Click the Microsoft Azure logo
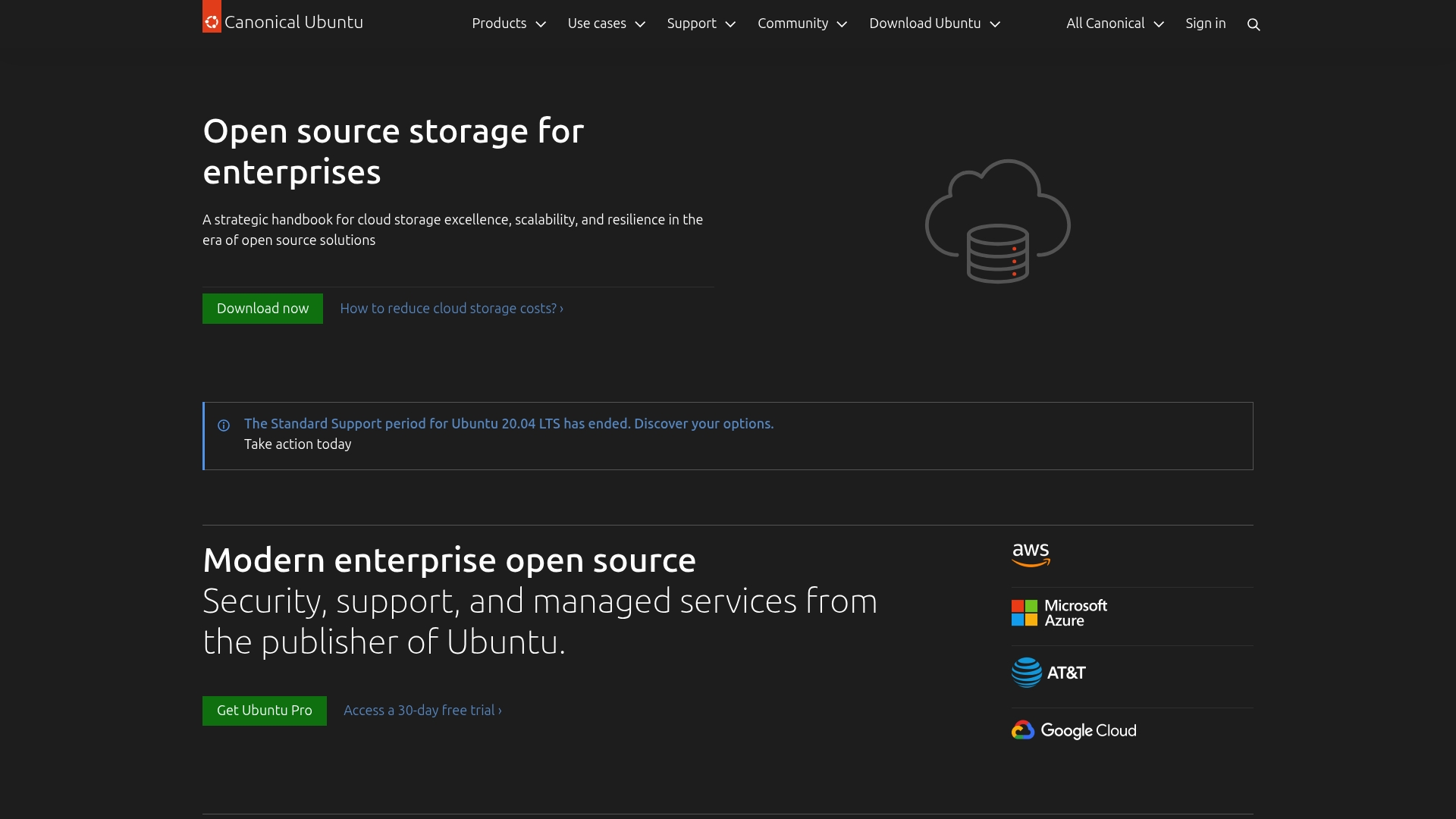The width and height of the screenshot is (1456, 819). [1059, 613]
